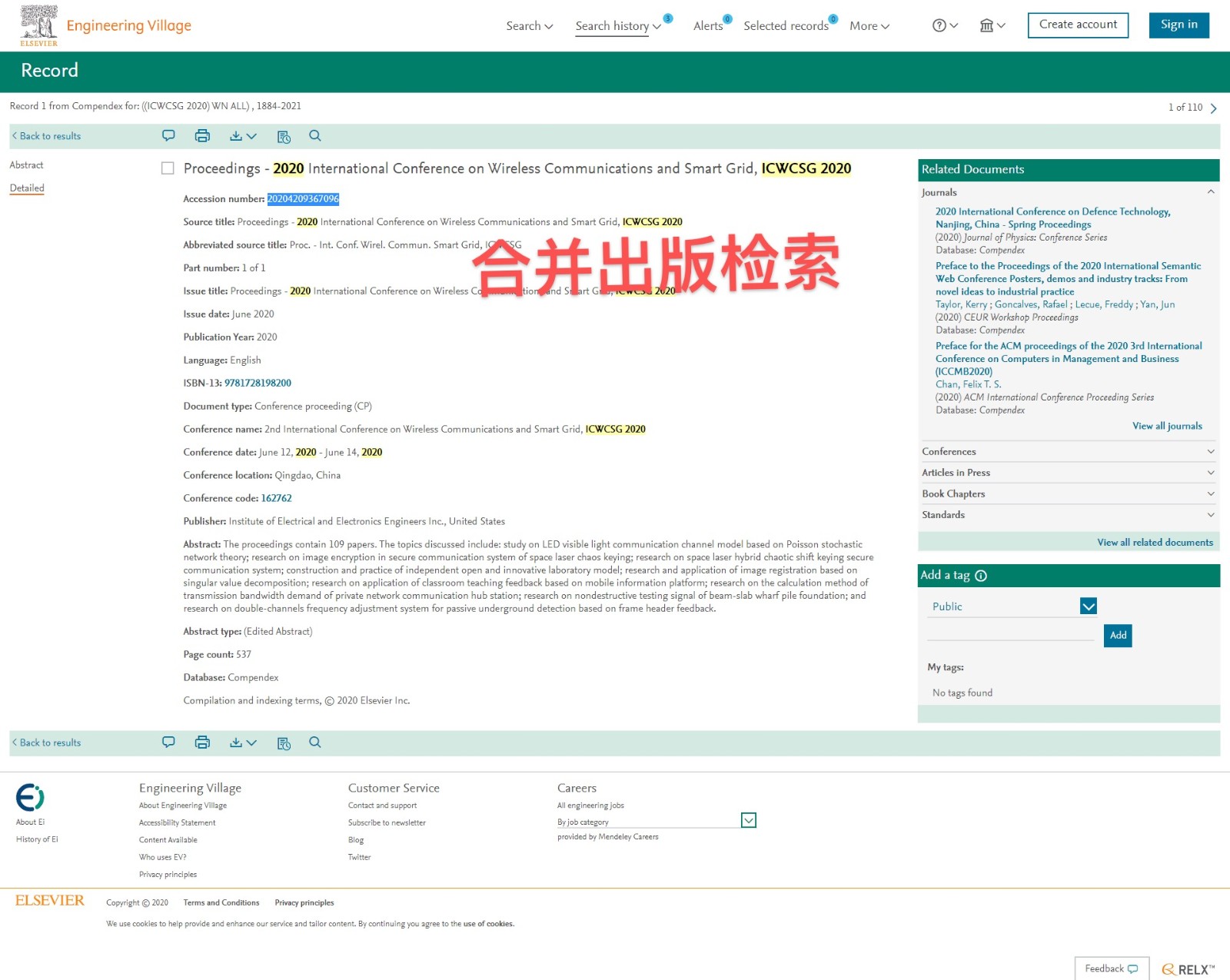Click the RELX logo in footer
The height and width of the screenshot is (980, 1230).
pyautogui.click(x=1188, y=969)
